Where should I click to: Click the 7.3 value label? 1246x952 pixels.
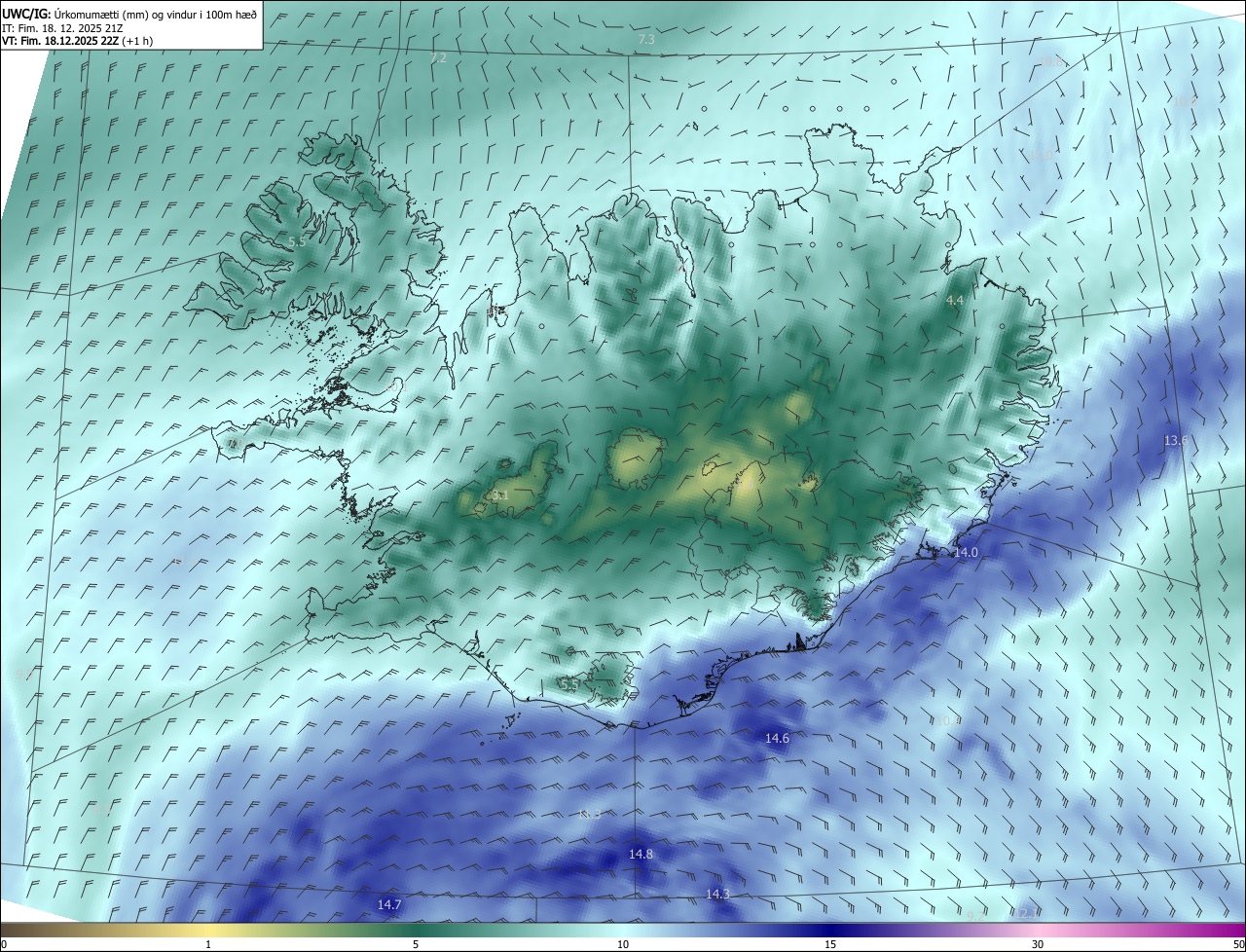pos(646,39)
